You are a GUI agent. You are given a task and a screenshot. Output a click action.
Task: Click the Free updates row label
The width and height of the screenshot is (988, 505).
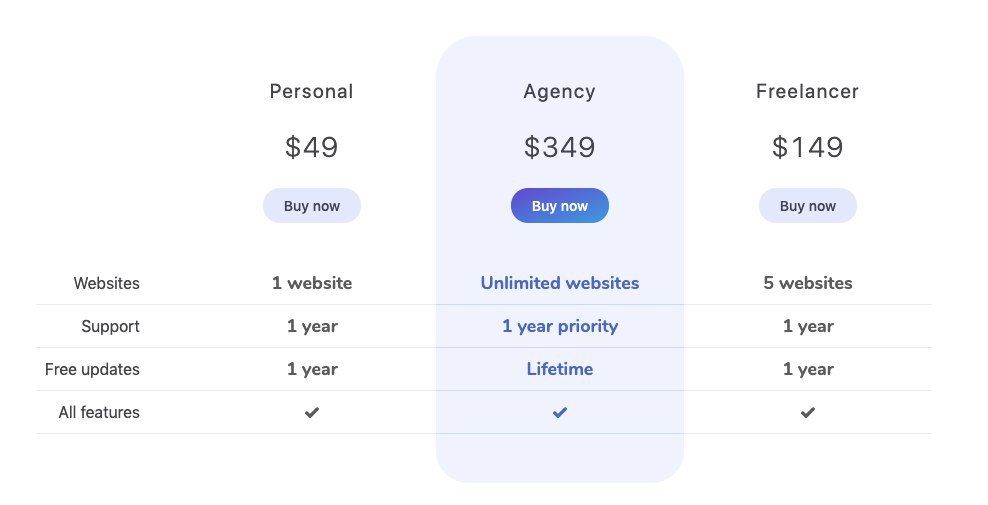(x=92, y=369)
